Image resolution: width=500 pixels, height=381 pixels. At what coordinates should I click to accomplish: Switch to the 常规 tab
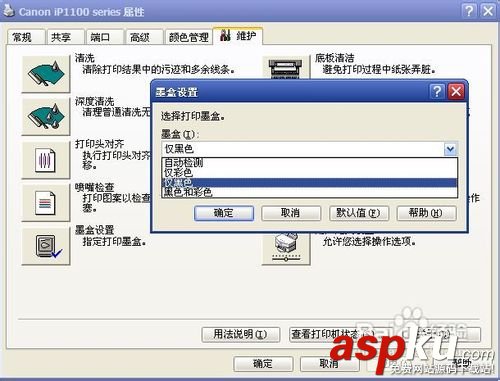coord(25,37)
